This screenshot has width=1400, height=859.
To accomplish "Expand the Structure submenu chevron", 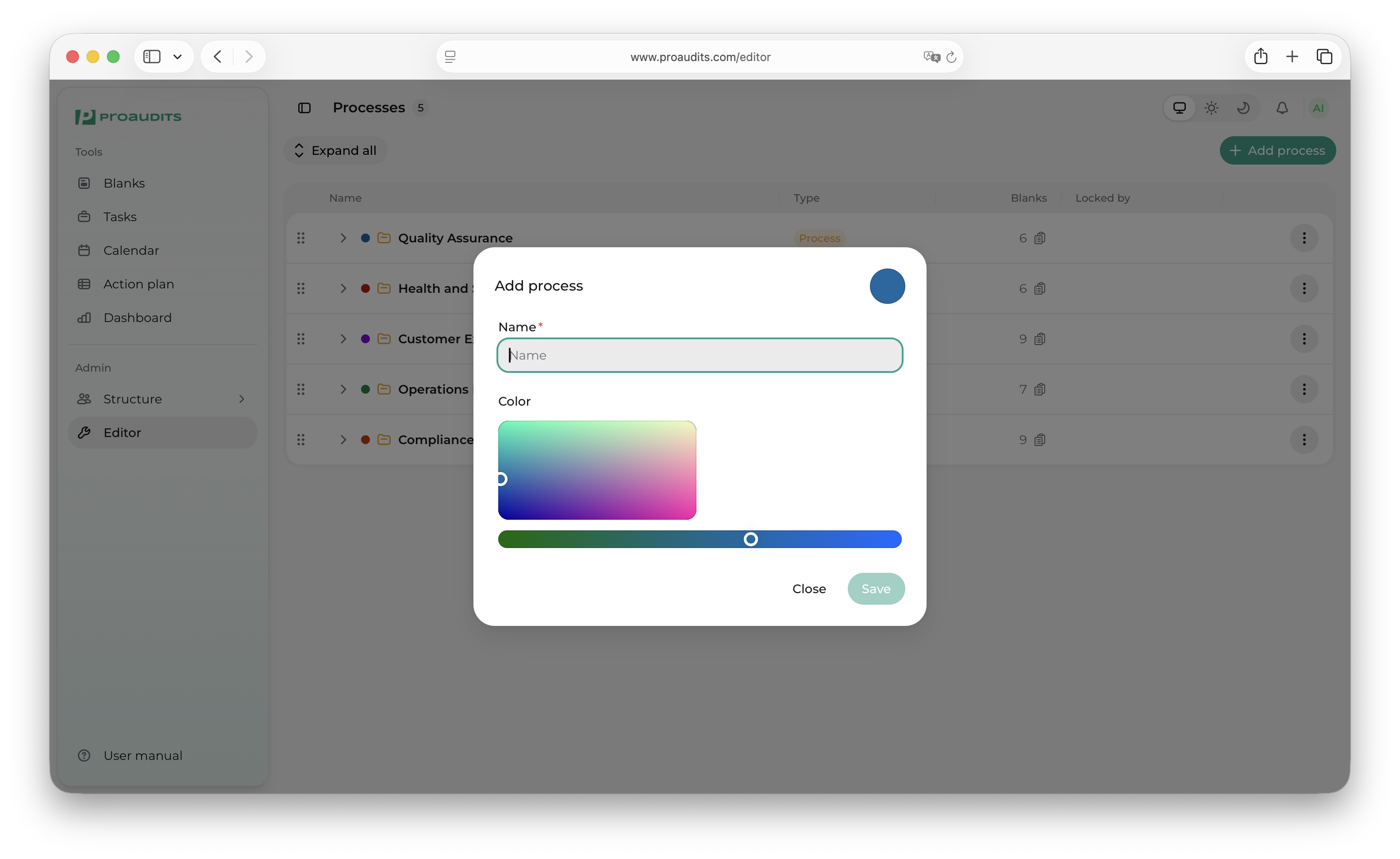I will click(242, 399).
